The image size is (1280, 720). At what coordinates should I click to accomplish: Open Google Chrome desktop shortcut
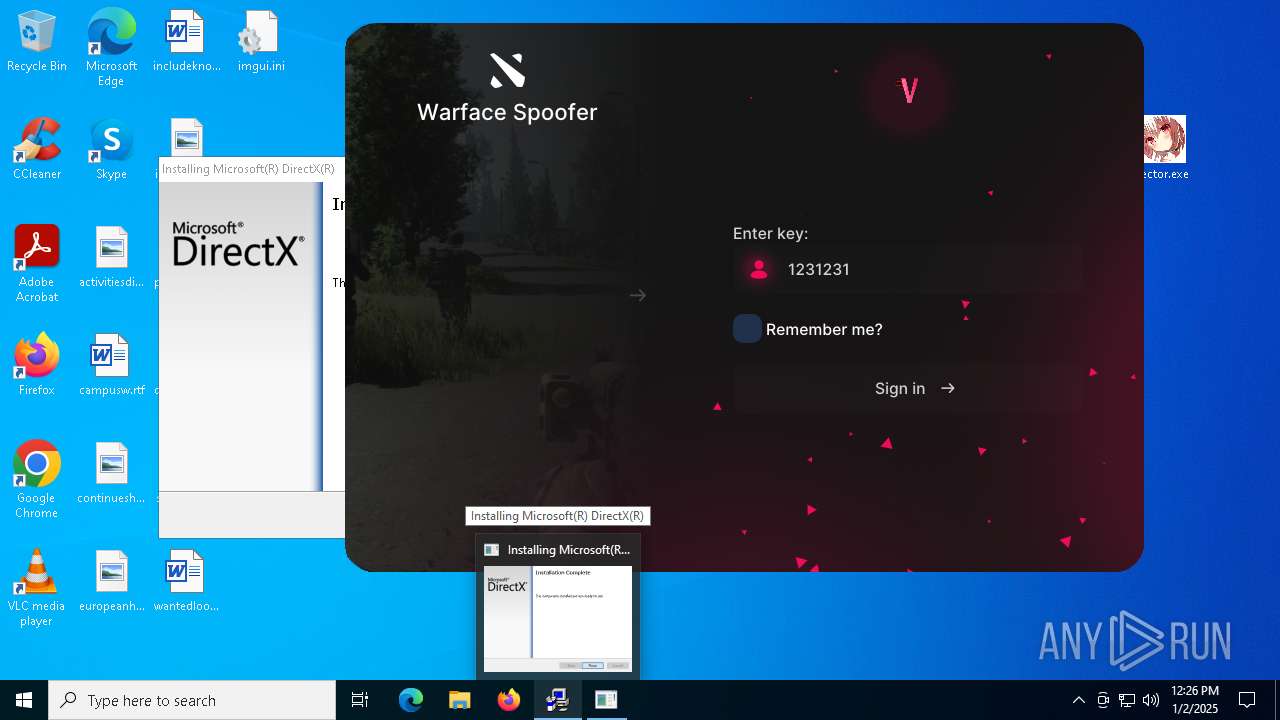point(37,480)
